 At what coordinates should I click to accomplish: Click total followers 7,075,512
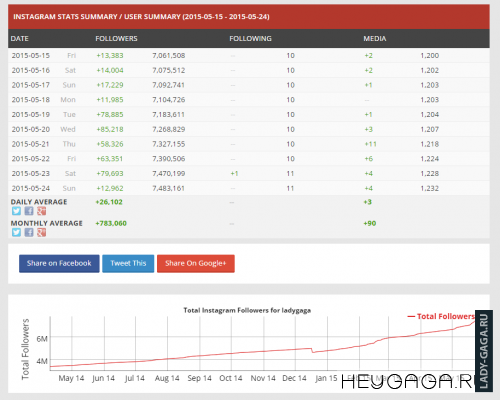coord(169,70)
